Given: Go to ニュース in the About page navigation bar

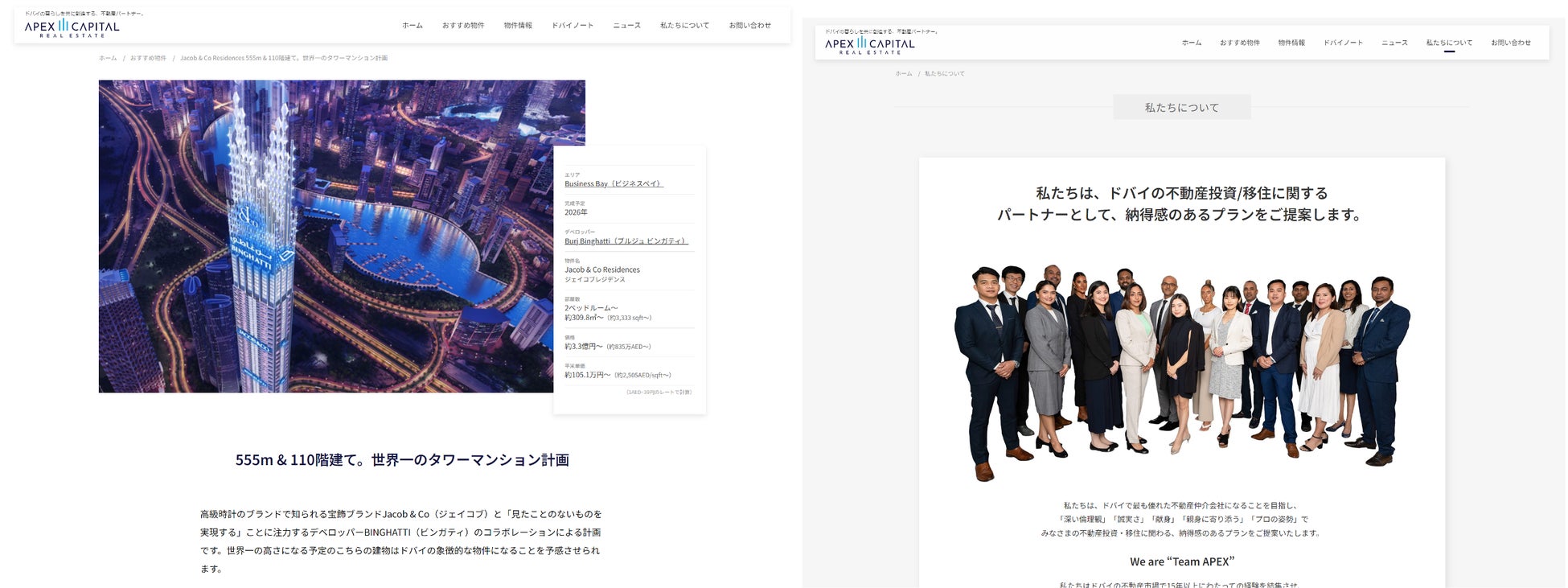Looking at the screenshot, I should pyautogui.click(x=1395, y=43).
